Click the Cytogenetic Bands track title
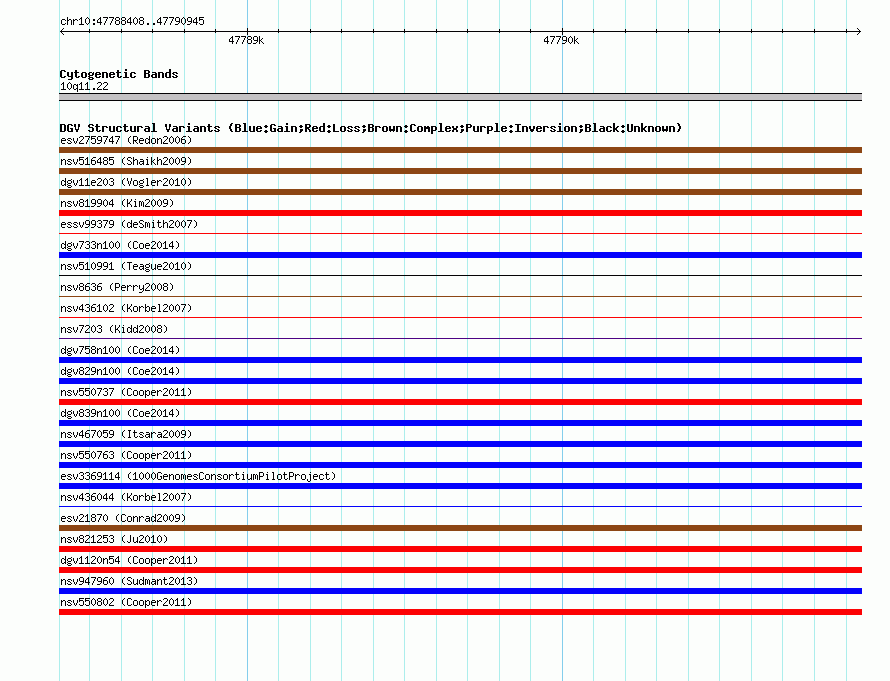This screenshot has height=681, width=890. coord(119,74)
